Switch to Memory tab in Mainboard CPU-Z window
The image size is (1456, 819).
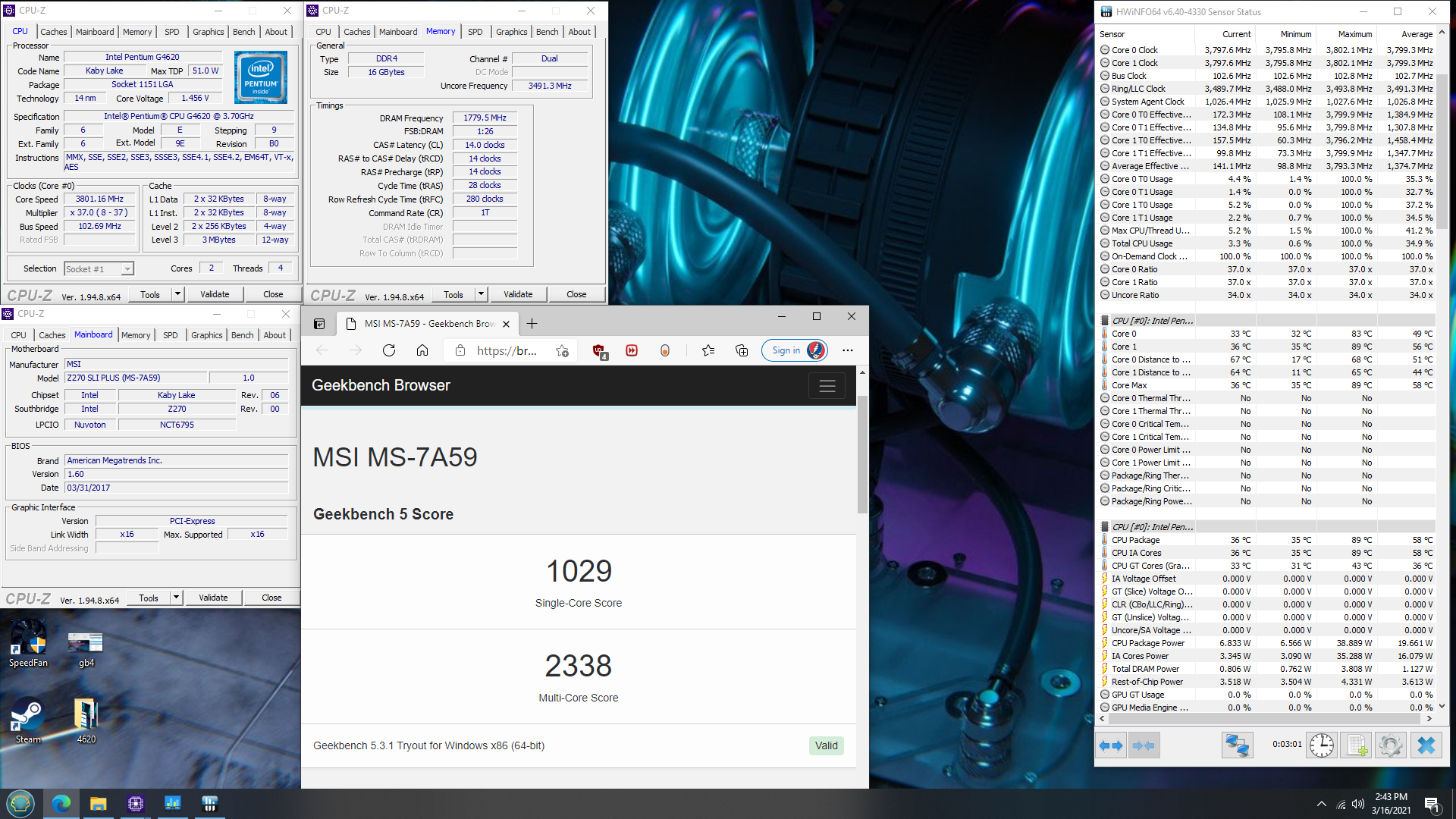coord(136,335)
